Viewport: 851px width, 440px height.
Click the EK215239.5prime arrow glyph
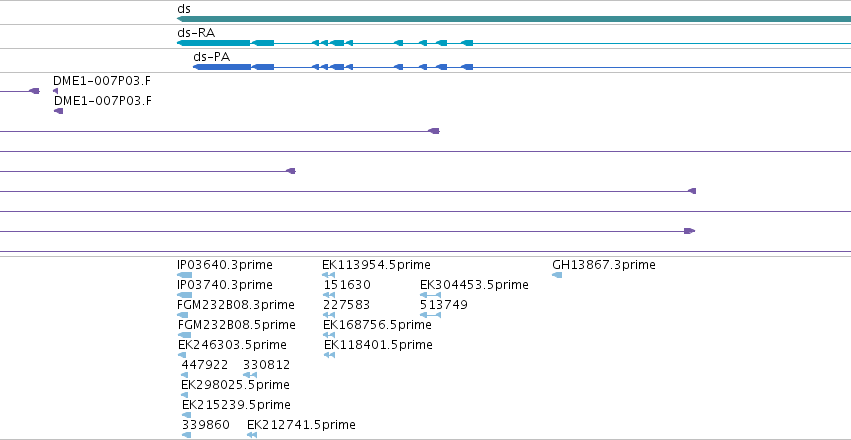(186, 415)
